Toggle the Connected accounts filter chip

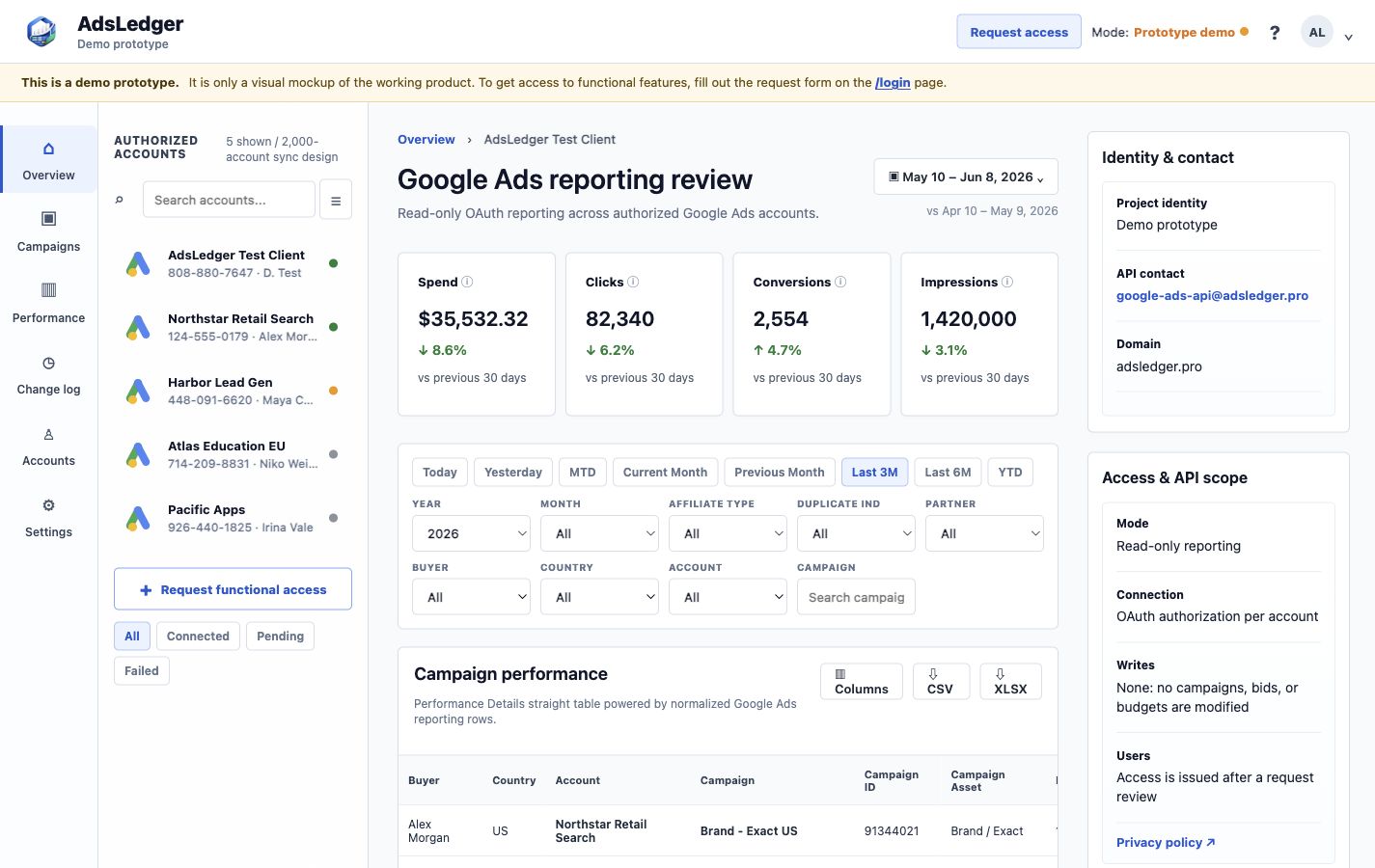tap(198, 636)
